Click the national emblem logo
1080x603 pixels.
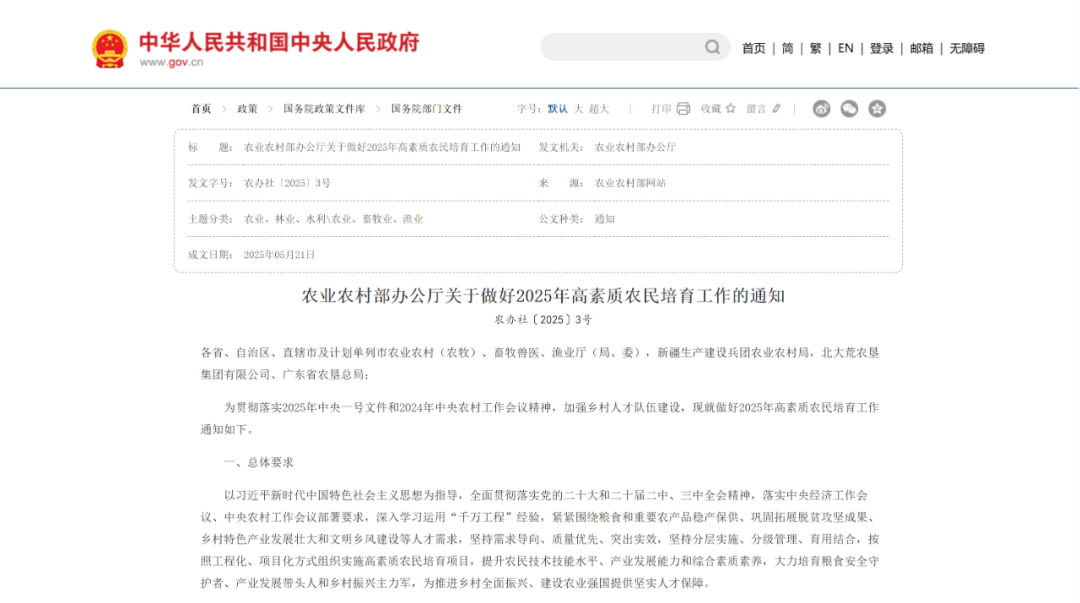(x=110, y=48)
